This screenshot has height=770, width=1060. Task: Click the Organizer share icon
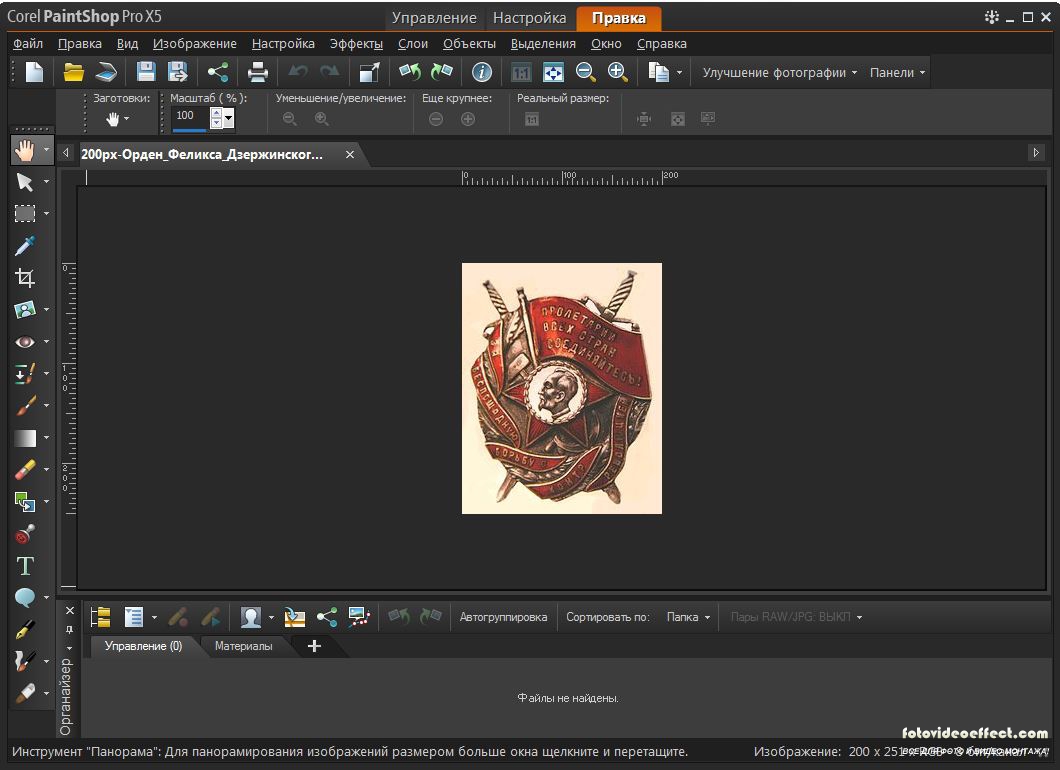click(327, 617)
